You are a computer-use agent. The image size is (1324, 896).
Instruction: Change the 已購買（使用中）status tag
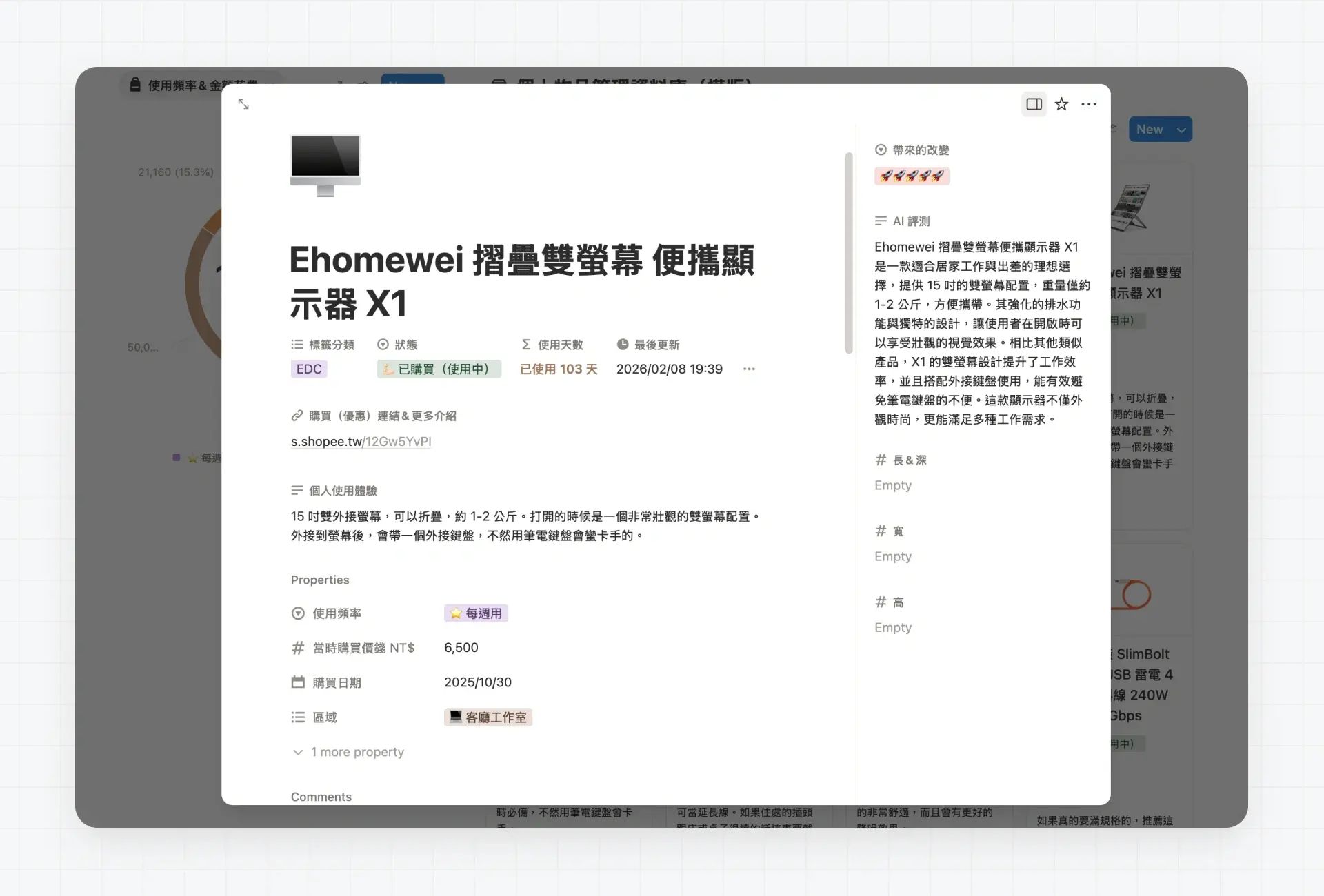439,369
